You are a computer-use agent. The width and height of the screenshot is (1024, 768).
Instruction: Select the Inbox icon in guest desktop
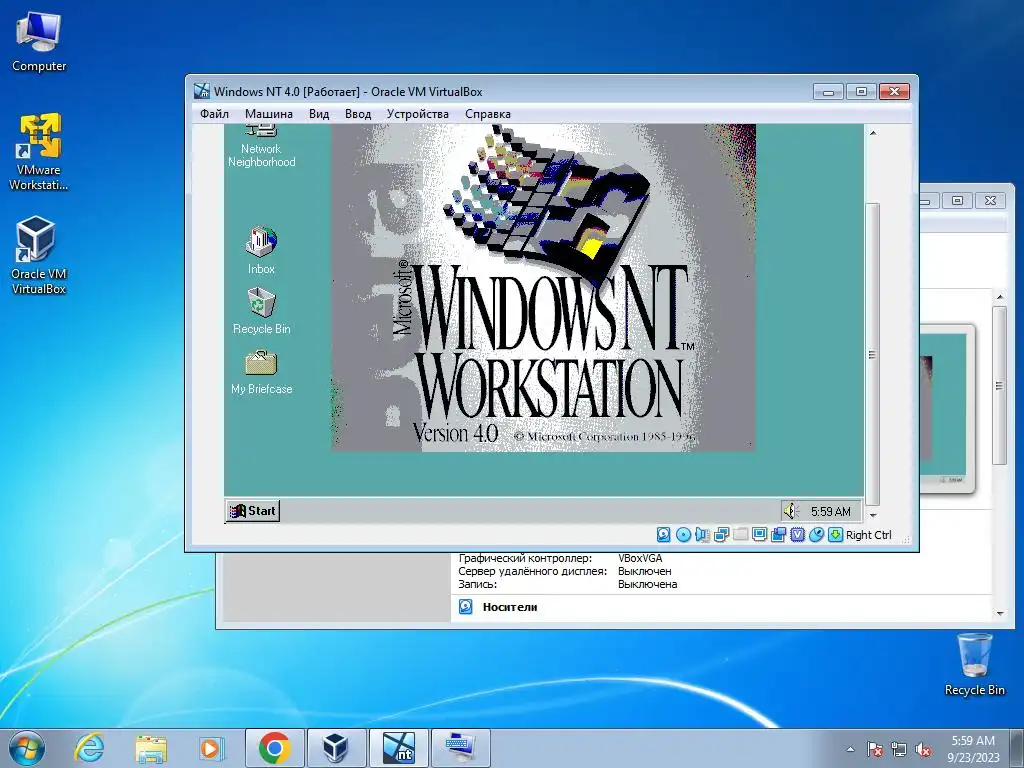coord(261,250)
